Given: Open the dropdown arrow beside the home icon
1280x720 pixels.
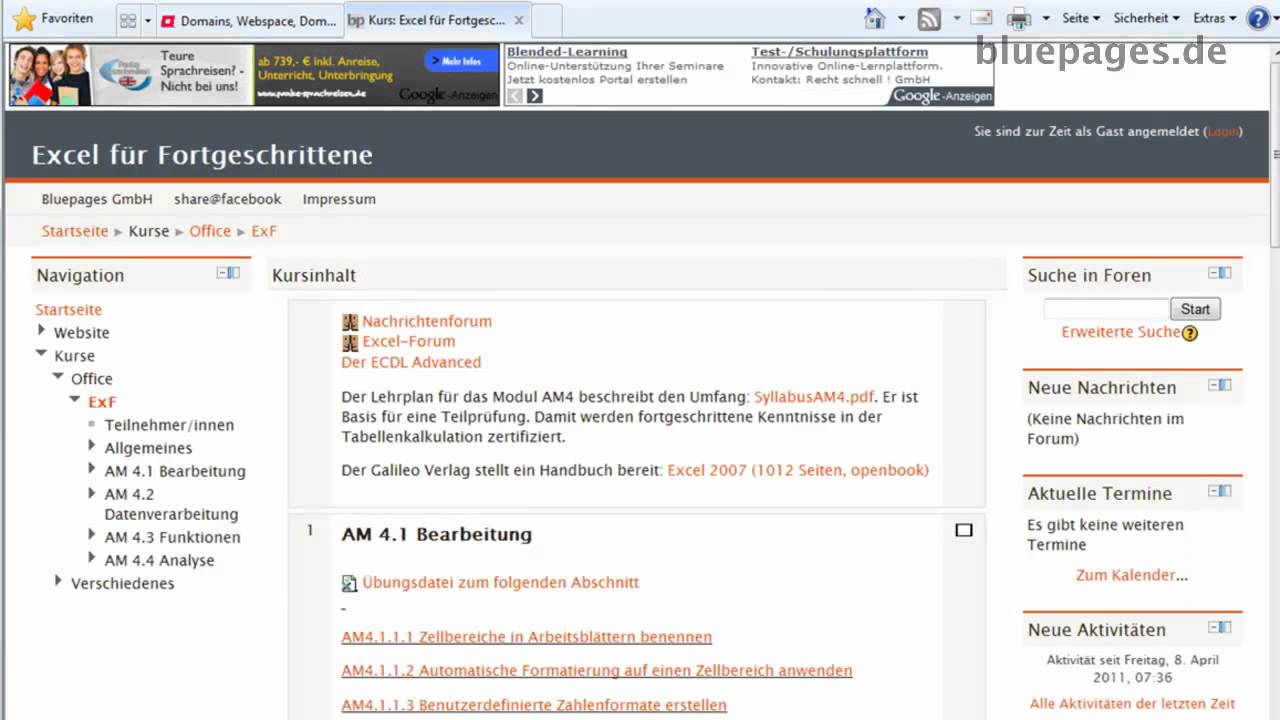Looking at the screenshot, I should [x=901, y=18].
